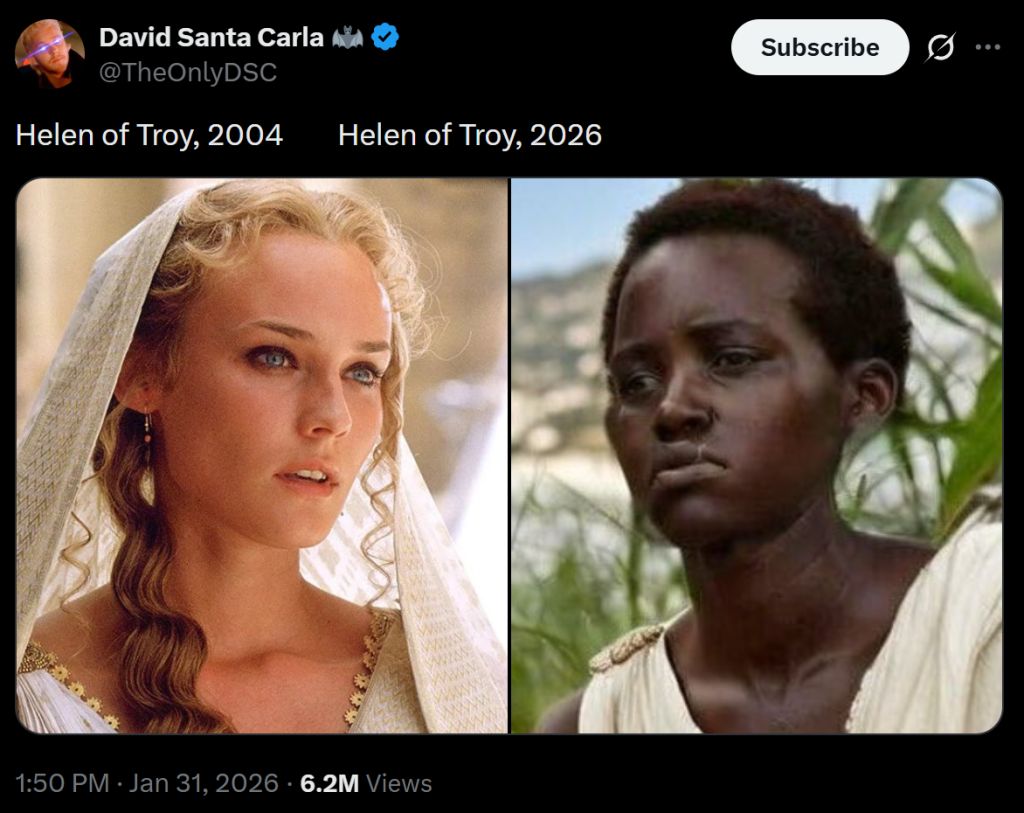Click the "Views" label

[399, 783]
